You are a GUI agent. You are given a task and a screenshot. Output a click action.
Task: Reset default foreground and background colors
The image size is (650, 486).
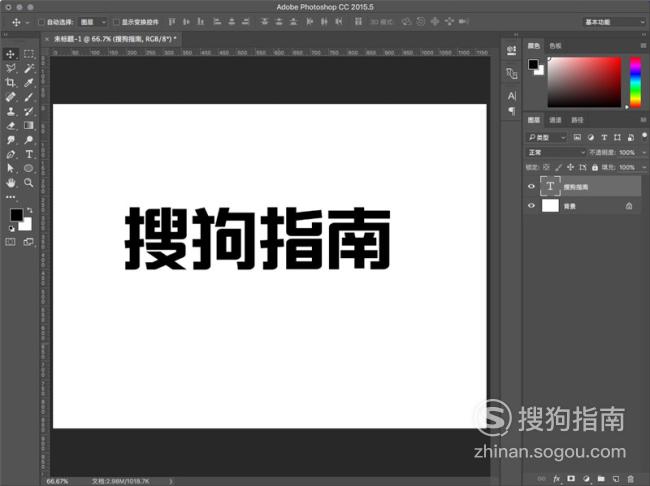(x=11, y=228)
